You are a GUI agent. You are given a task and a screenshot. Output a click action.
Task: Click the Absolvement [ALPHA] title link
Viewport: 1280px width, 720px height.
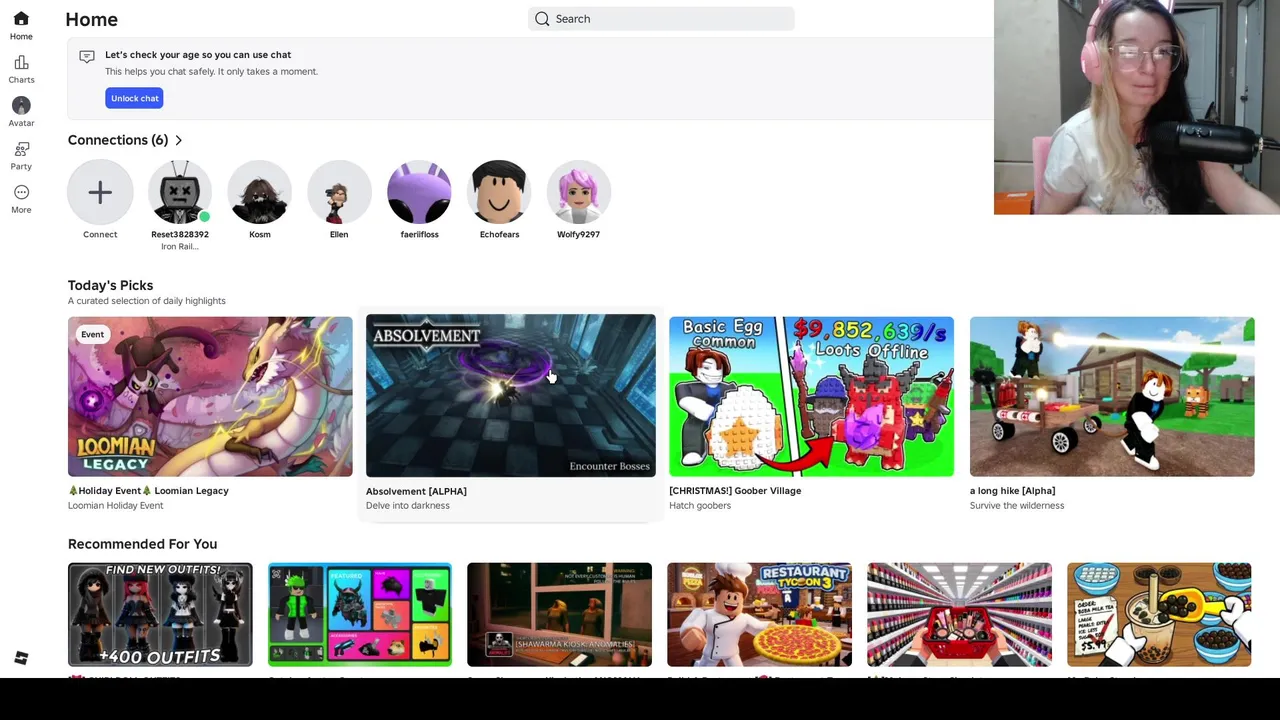416,491
